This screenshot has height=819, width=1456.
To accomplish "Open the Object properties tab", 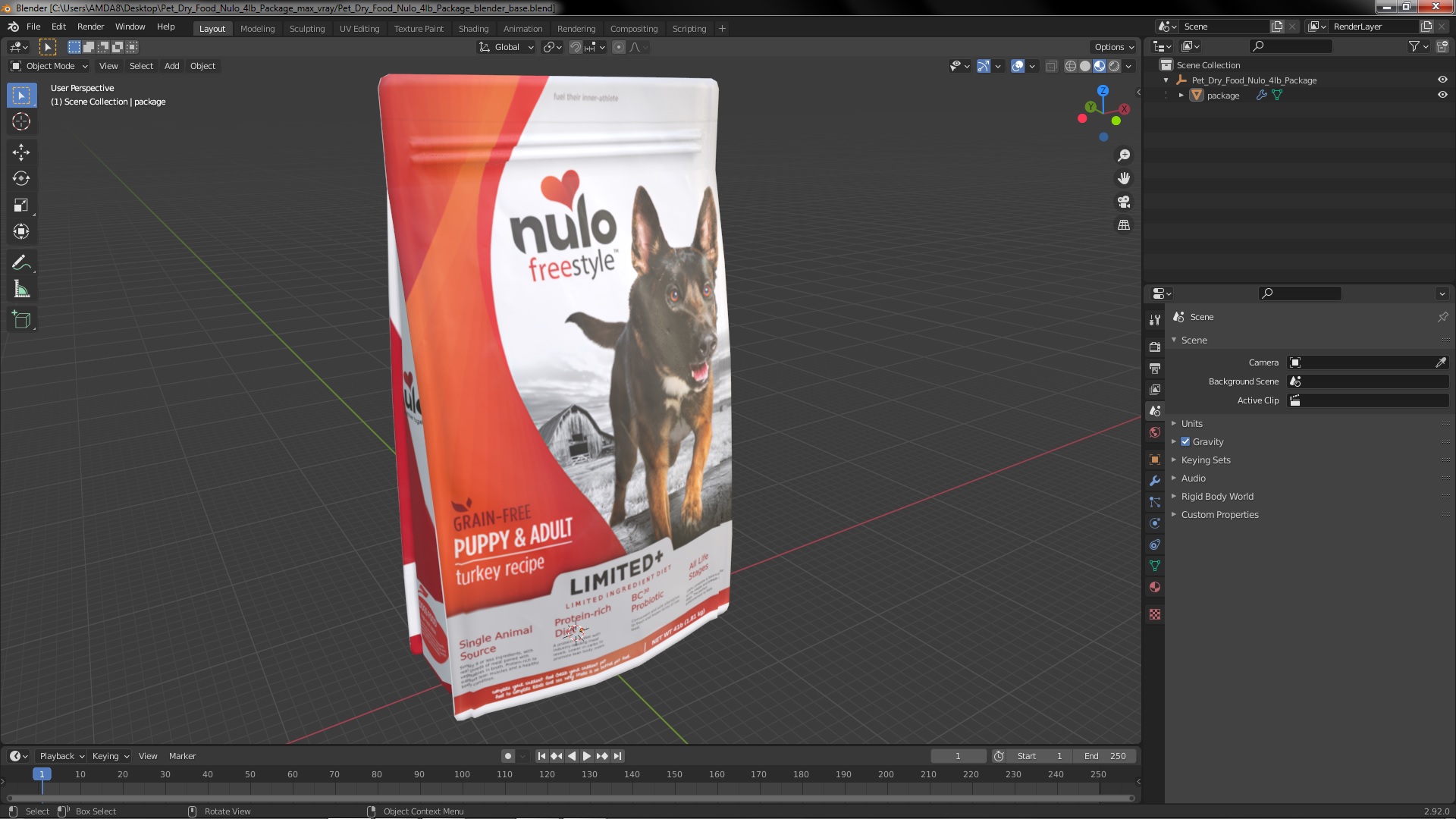I will (x=1154, y=460).
